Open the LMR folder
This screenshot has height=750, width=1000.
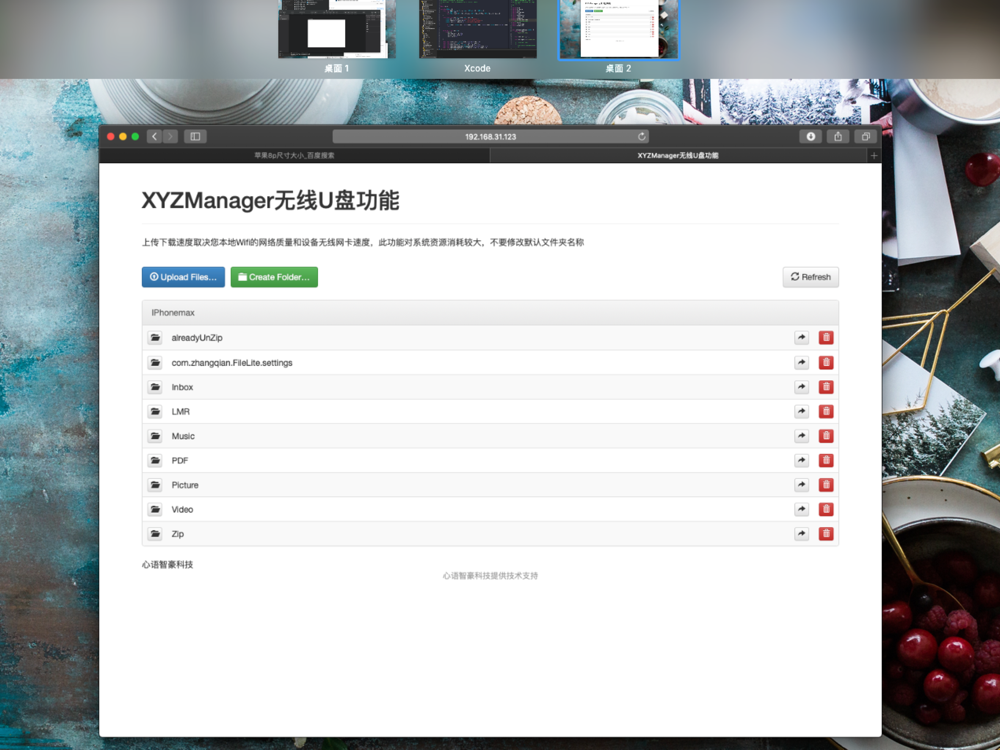click(180, 411)
